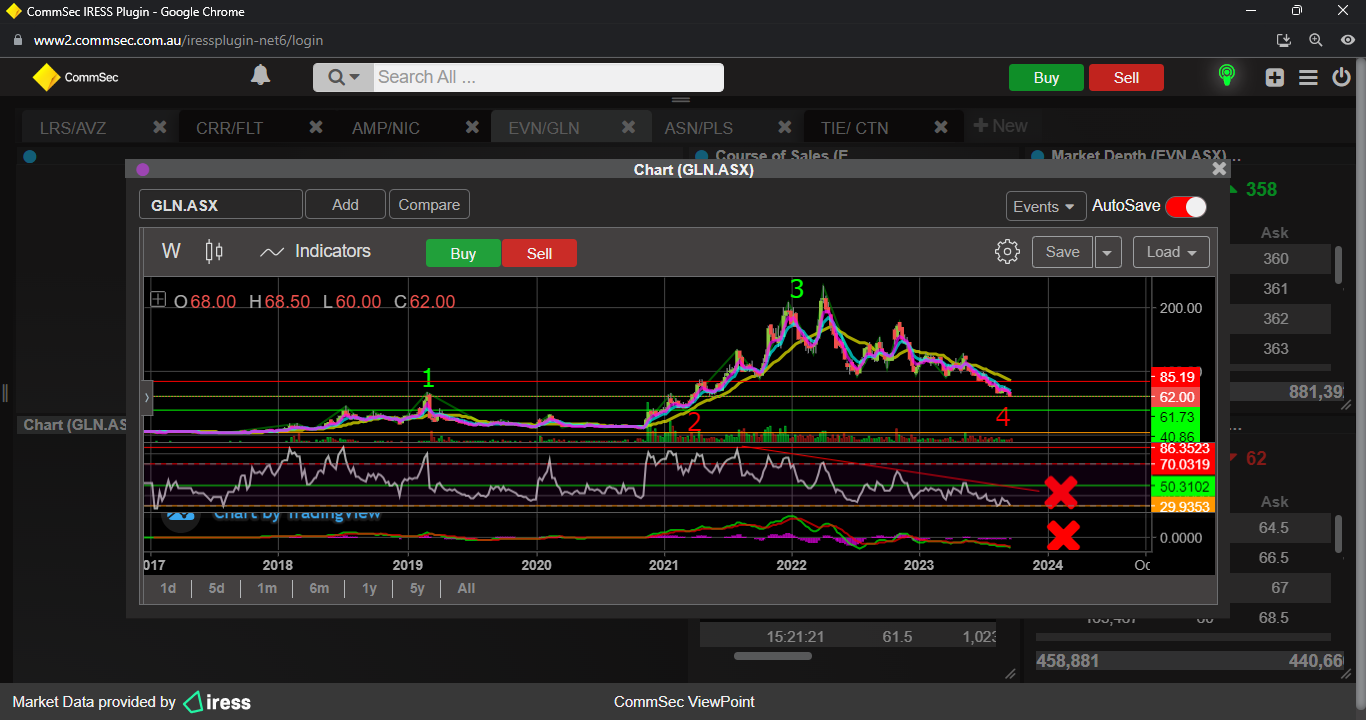Click the blue link dot in Course of Sales panel

pyautogui.click(x=701, y=156)
